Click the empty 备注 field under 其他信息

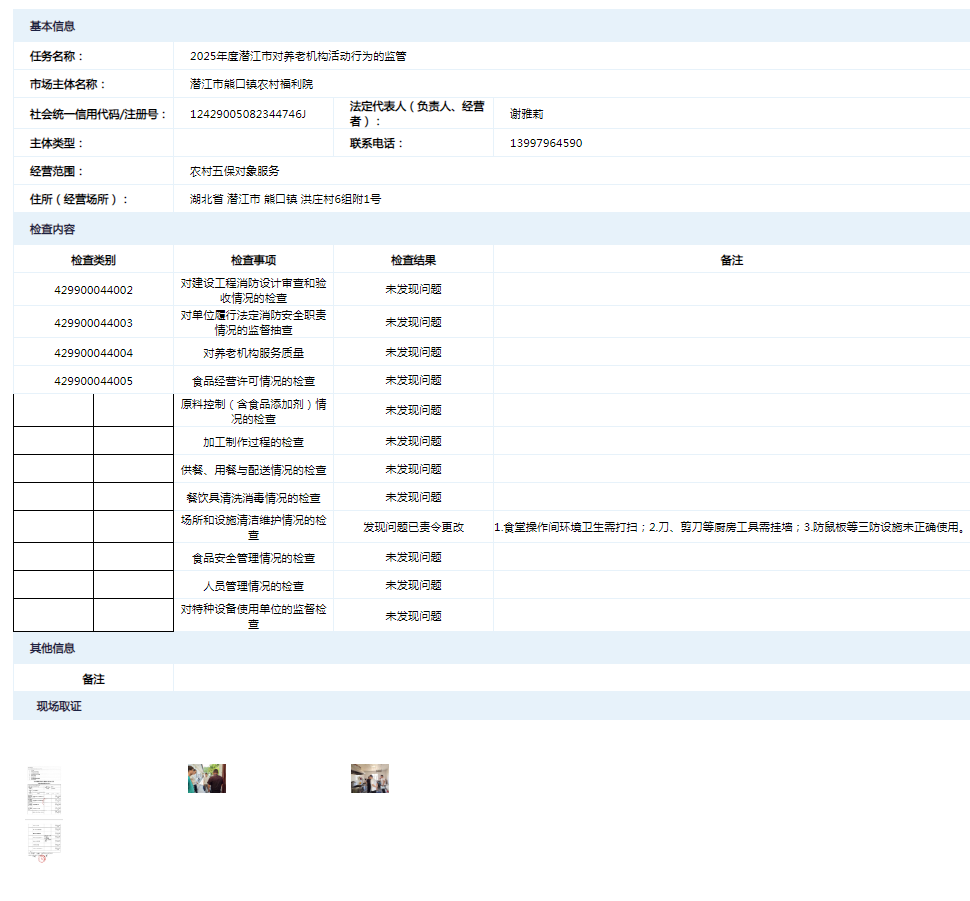[x=570, y=679]
